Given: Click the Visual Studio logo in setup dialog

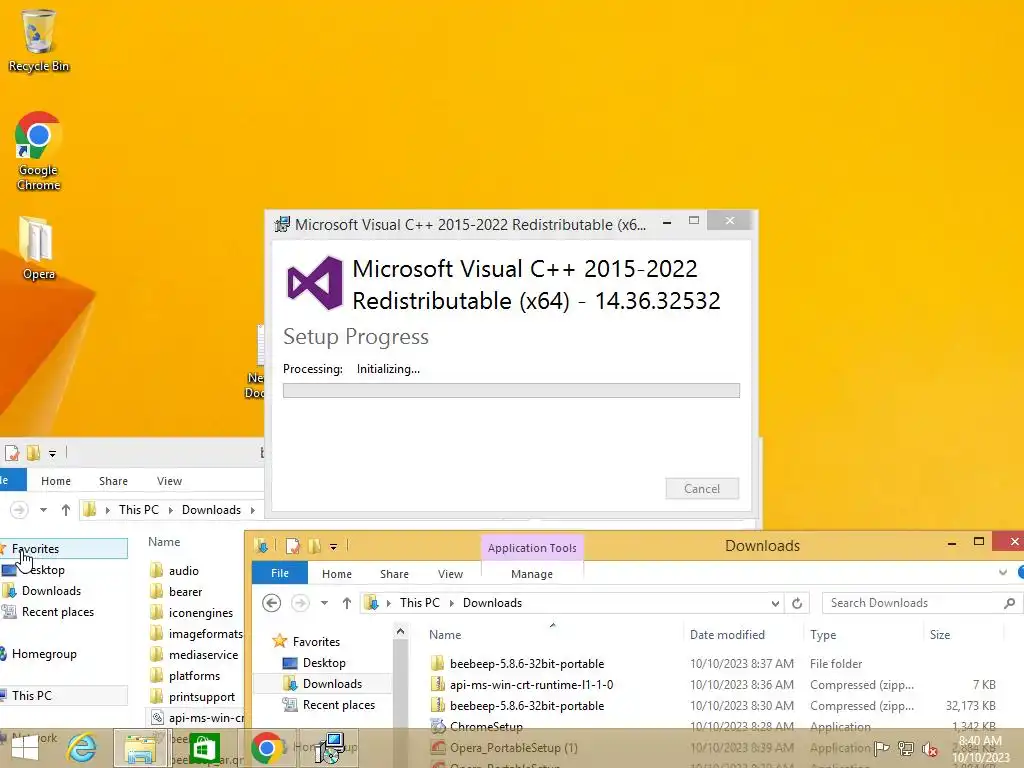Looking at the screenshot, I should [x=315, y=283].
